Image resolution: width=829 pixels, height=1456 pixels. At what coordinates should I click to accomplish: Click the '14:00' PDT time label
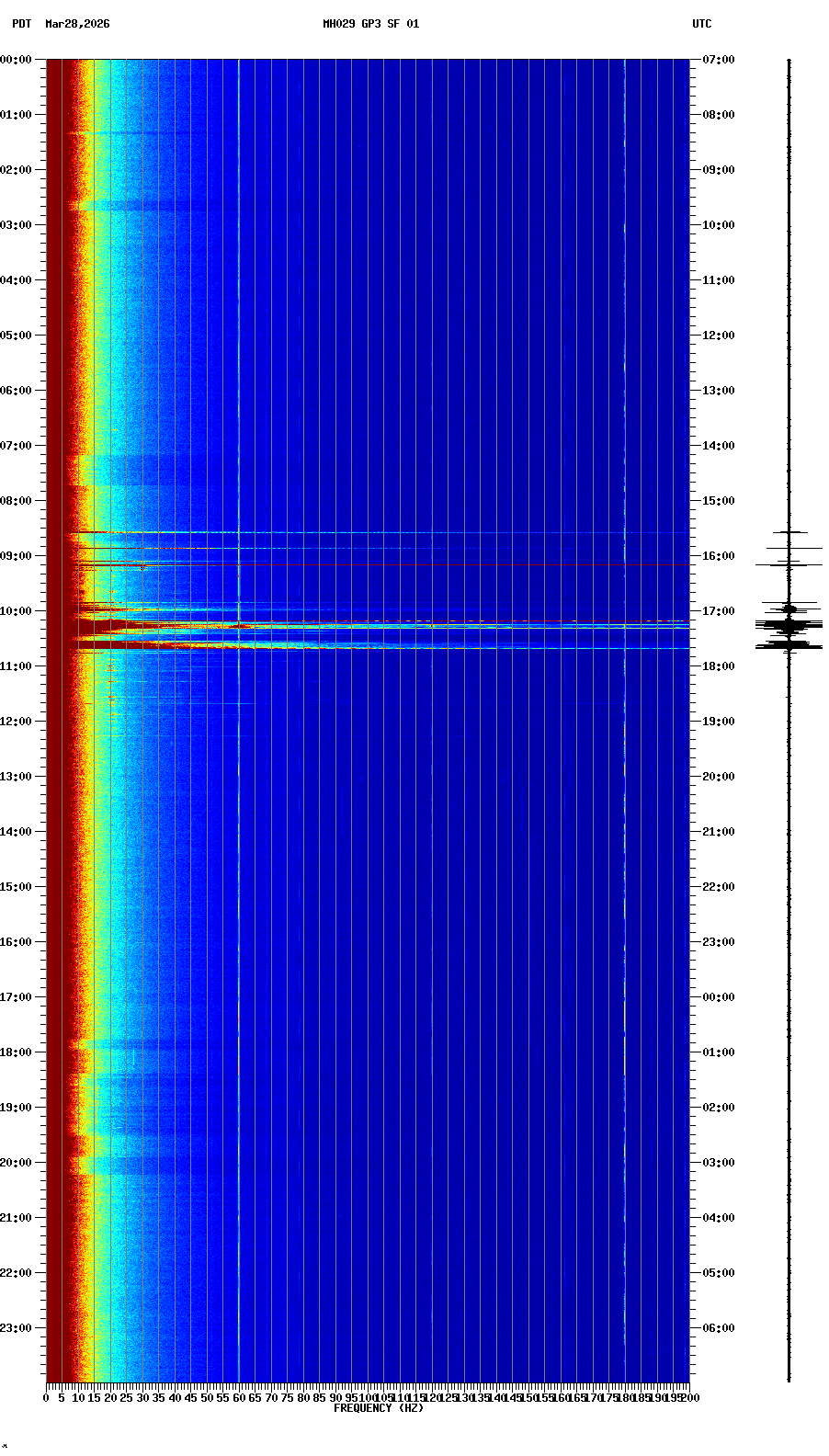pyautogui.click(x=16, y=832)
